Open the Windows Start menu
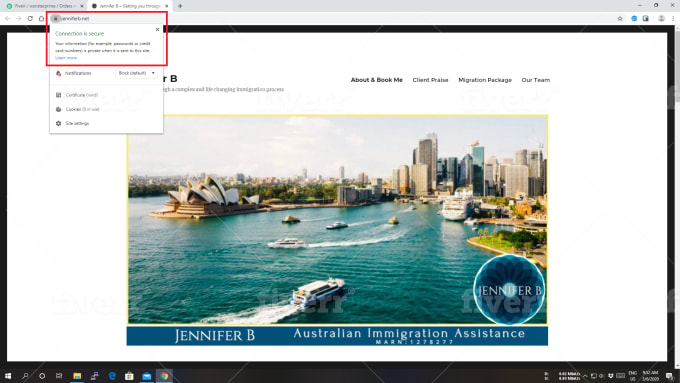This screenshot has width=680, height=383. tap(8, 376)
